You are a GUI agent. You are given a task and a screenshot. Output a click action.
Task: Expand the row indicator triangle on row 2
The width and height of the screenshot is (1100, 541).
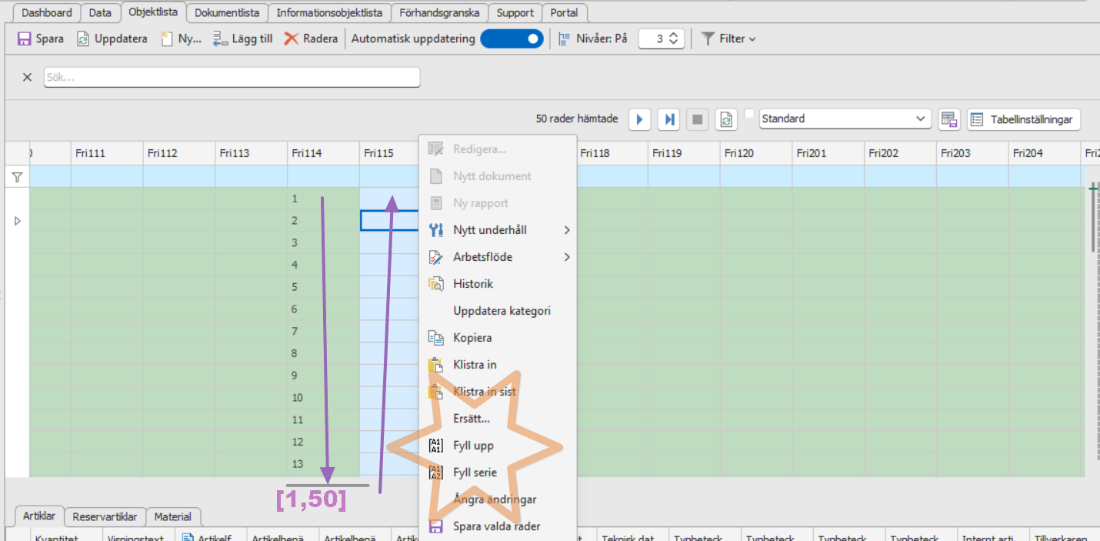click(18, 221)
